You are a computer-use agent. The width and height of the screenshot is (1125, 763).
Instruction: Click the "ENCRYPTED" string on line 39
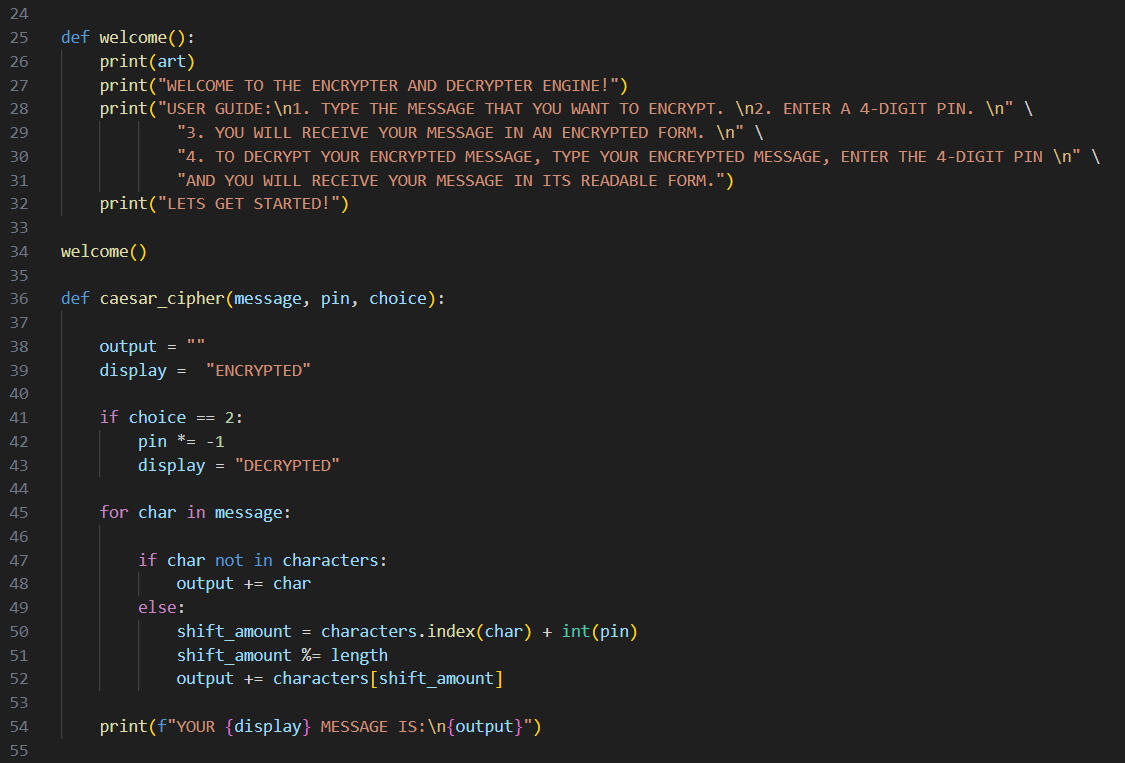tap(258, 370)
